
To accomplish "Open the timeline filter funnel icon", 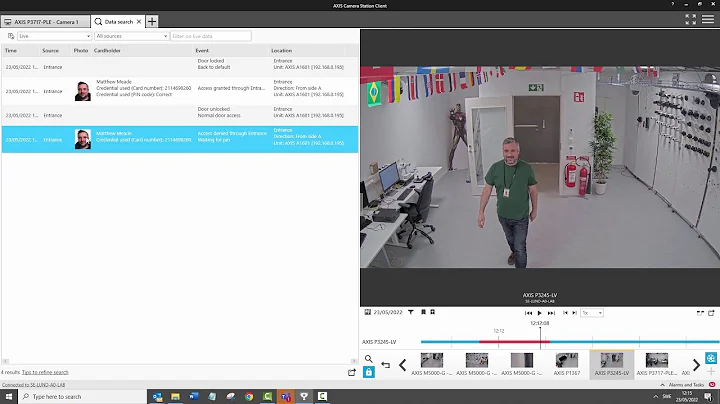I will coord(411,312).
